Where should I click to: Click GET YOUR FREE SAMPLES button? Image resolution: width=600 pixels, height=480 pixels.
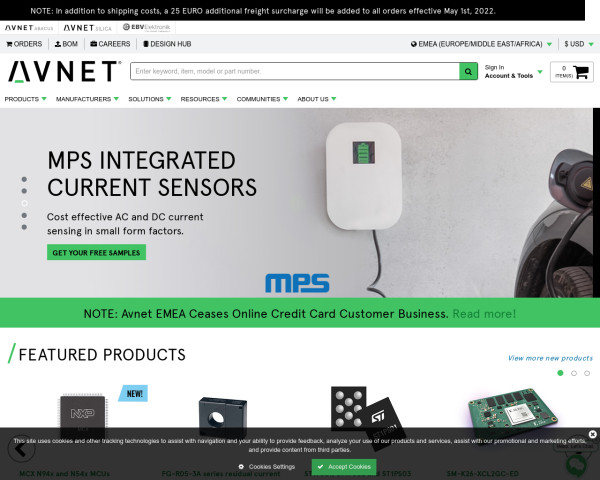tap(96, 253)
